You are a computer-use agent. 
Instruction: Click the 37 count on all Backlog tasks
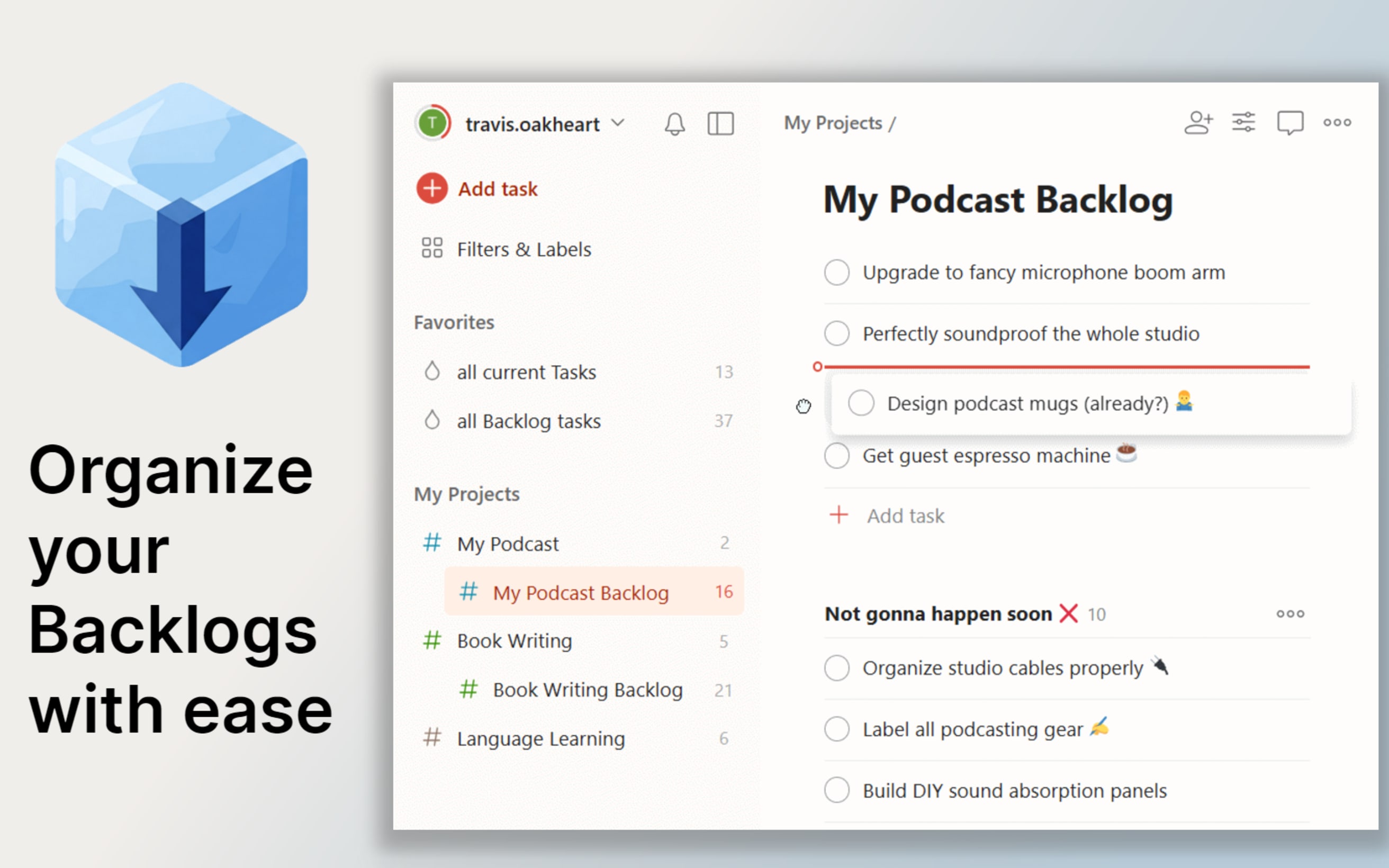point(723,421)
